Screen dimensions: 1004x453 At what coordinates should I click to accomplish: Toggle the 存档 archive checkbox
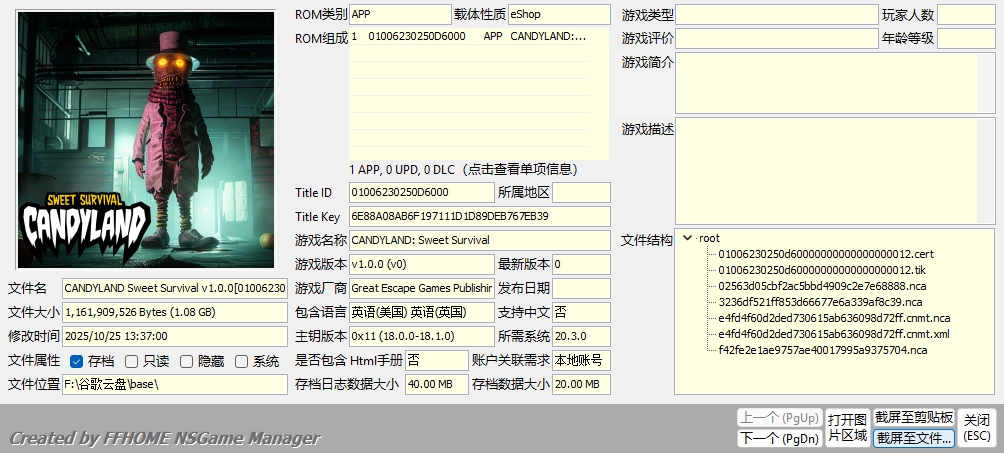pos(77,361)
